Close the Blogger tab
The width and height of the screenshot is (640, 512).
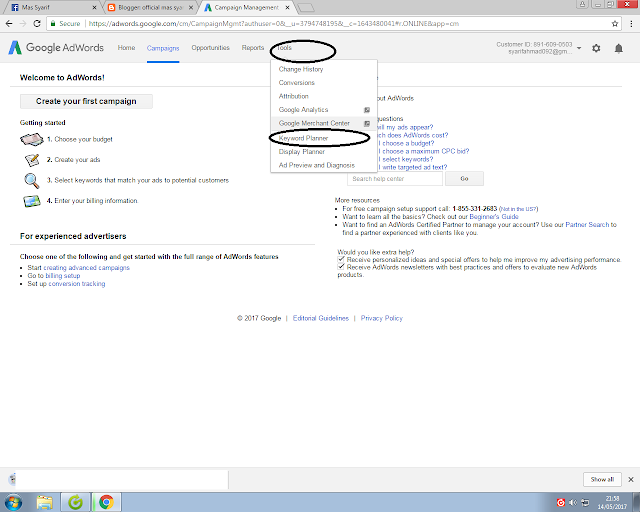click(x=191, y=7)
